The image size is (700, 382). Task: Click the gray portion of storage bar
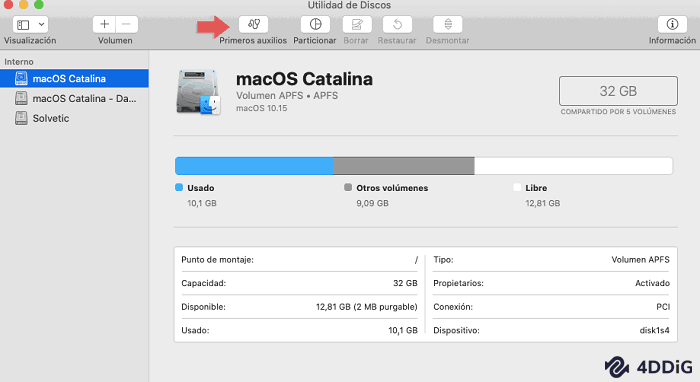pos(404,166)
